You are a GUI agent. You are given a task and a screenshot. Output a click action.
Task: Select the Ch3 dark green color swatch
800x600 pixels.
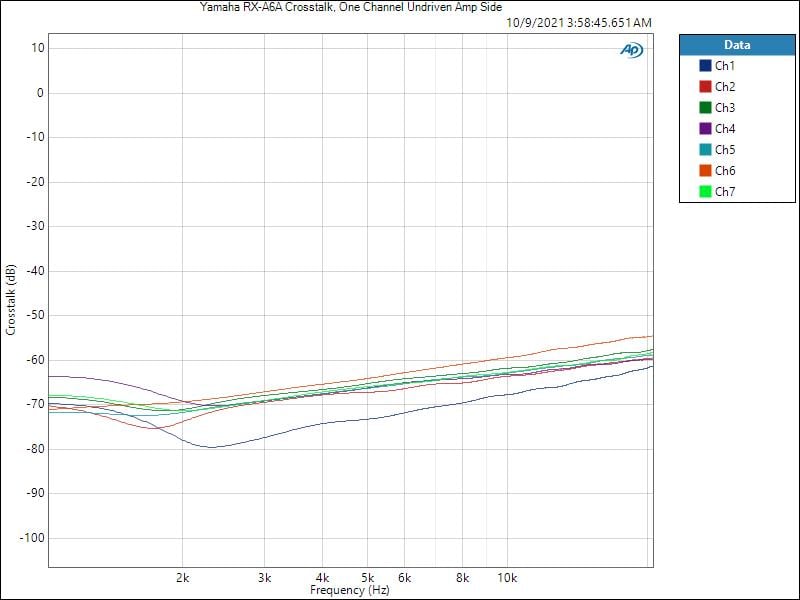coord(705,108)
